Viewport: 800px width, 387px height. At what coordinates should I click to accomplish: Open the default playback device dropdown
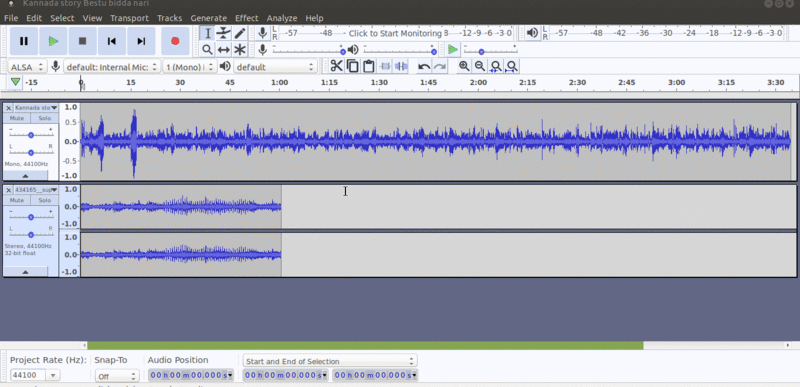[x=275, y=67]
